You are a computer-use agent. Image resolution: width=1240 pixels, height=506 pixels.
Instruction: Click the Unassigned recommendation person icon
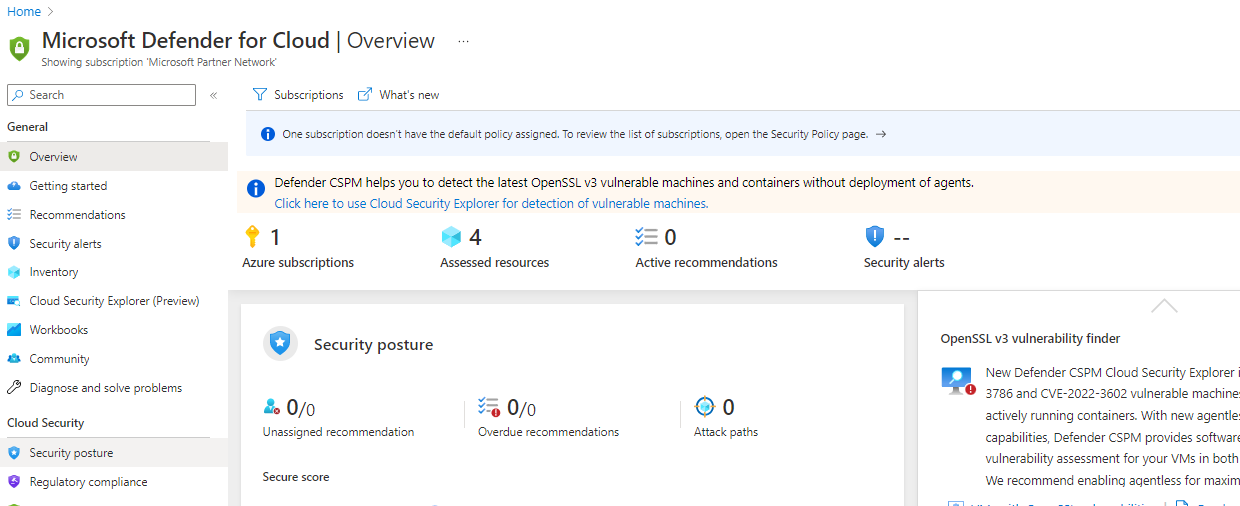pos(272,406)
